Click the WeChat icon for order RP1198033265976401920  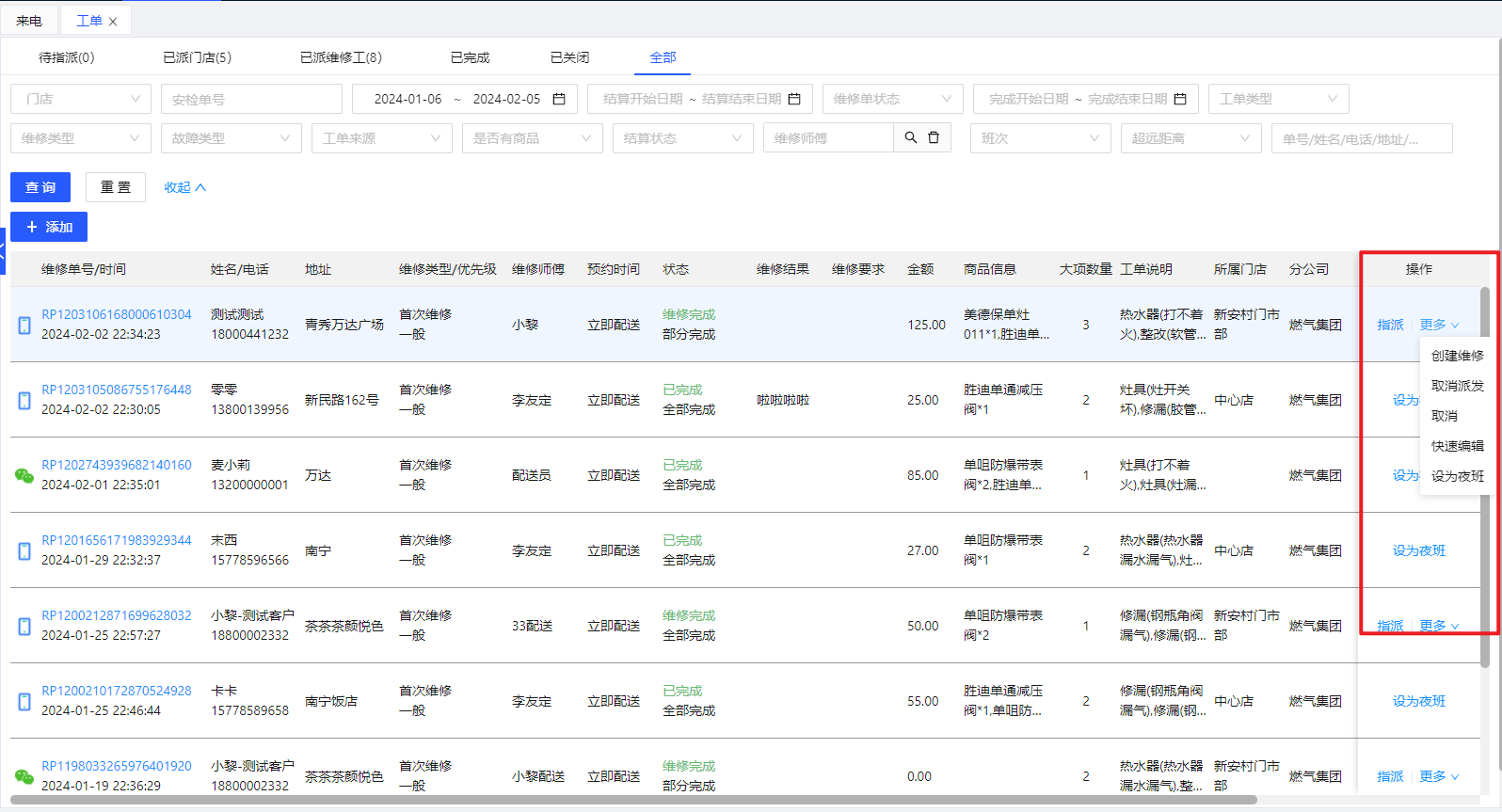pyautogui.click(x=24, y=777)
